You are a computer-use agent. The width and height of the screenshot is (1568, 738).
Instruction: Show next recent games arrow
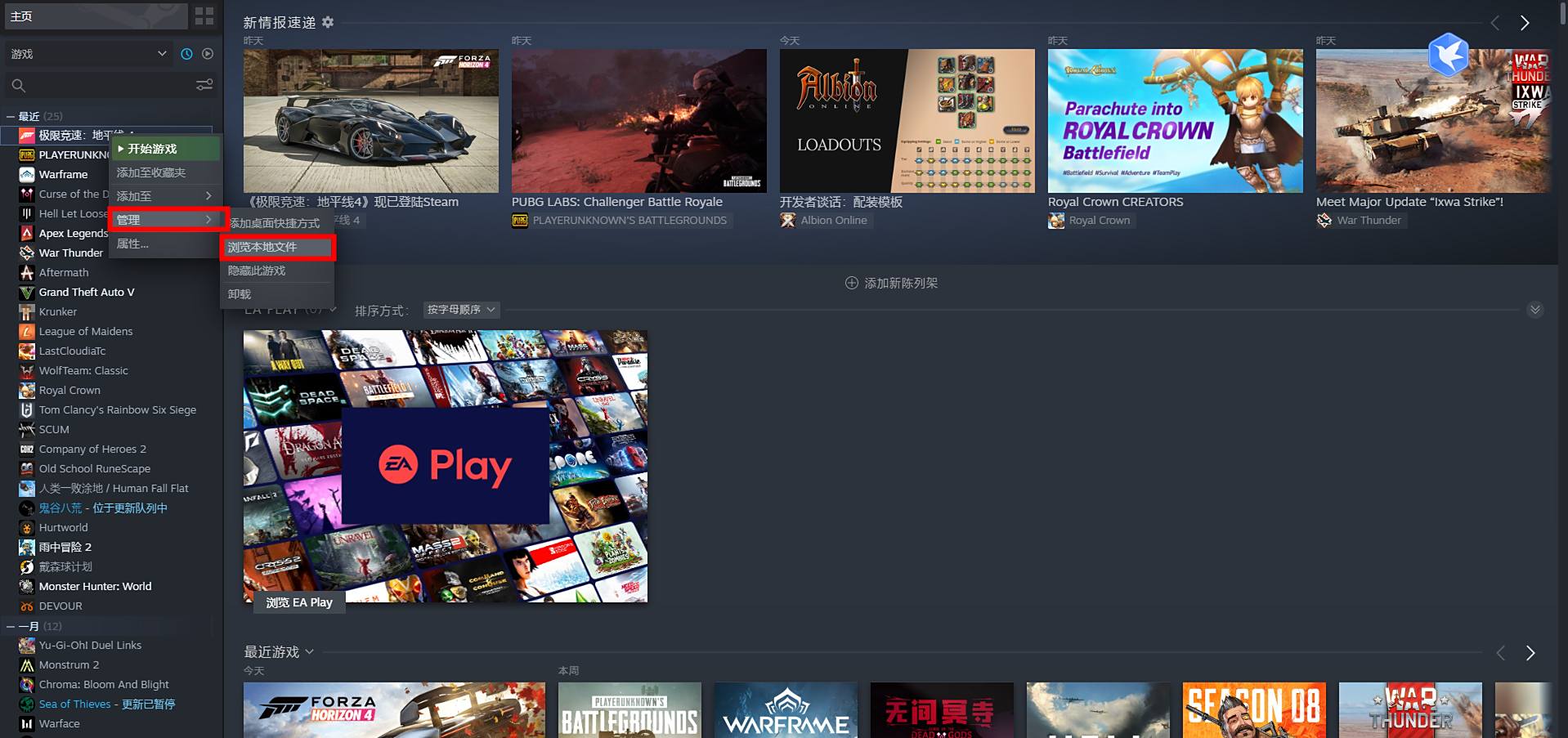(1530, 652)
